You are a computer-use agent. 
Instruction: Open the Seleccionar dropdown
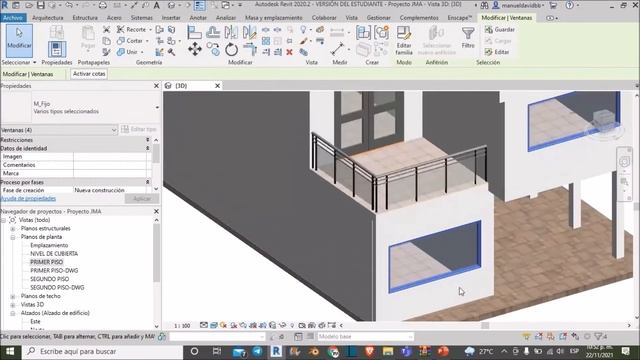point(19,62)
